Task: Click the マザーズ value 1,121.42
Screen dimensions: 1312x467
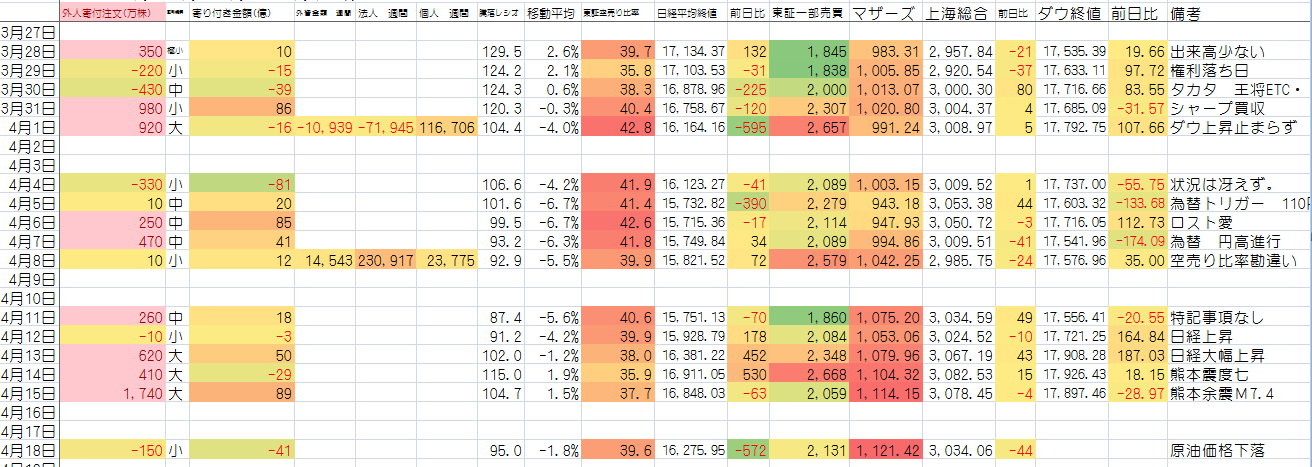Action: pos(886,449)
